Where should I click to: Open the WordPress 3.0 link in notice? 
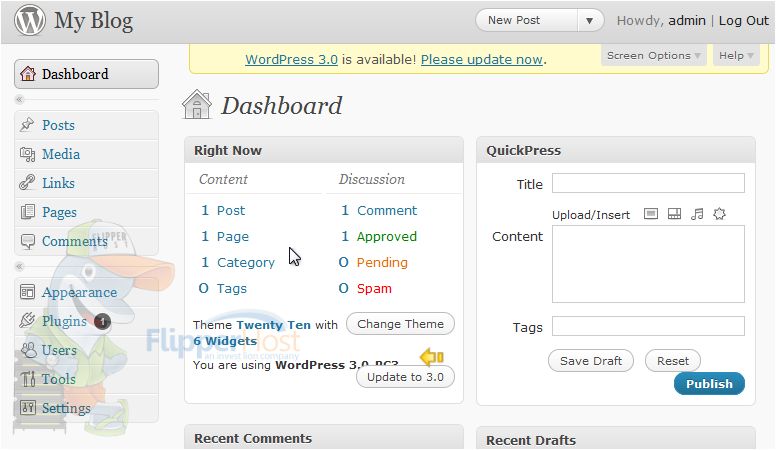tap(291, 59)
